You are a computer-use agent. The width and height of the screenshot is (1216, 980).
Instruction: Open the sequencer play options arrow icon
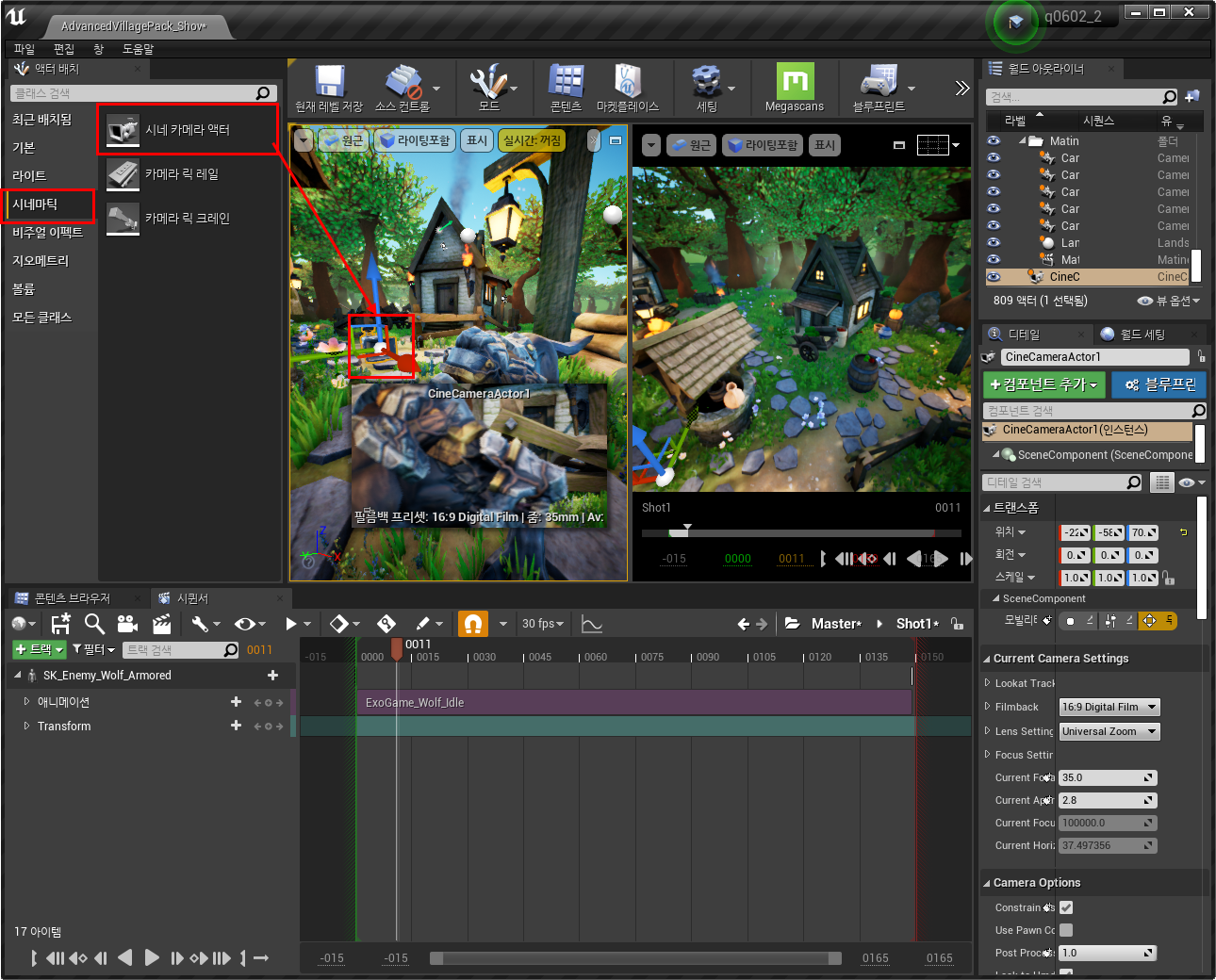(298, 623)
